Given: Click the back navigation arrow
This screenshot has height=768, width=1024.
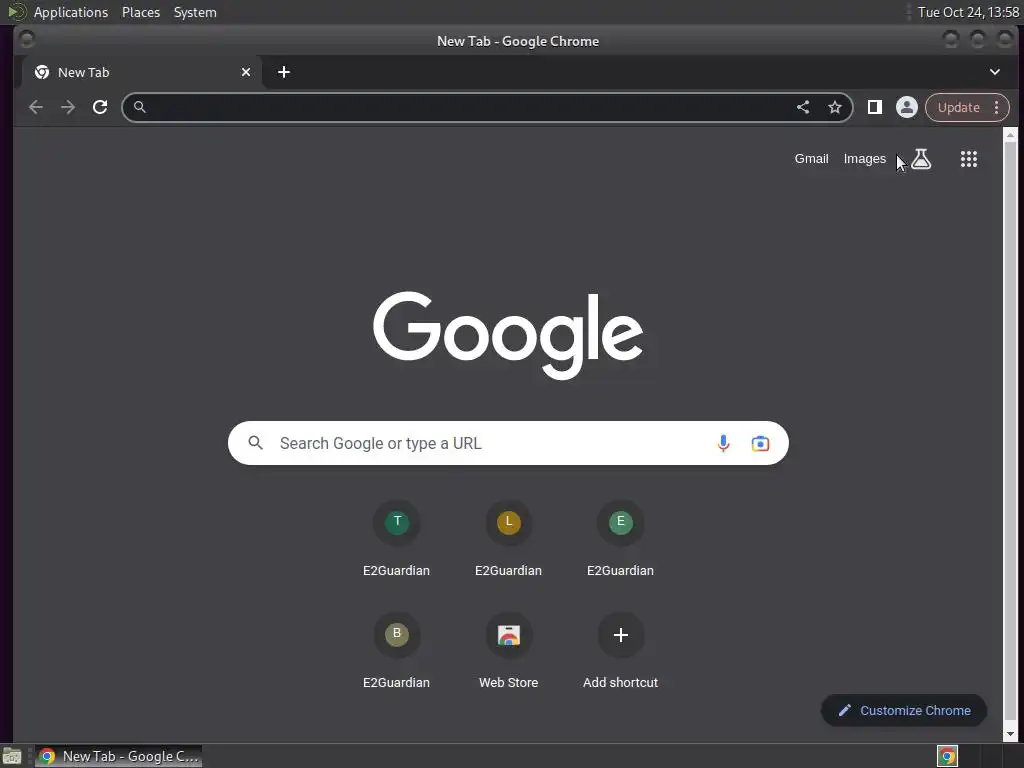Looking at the screenshot, I should click(36, 107).
